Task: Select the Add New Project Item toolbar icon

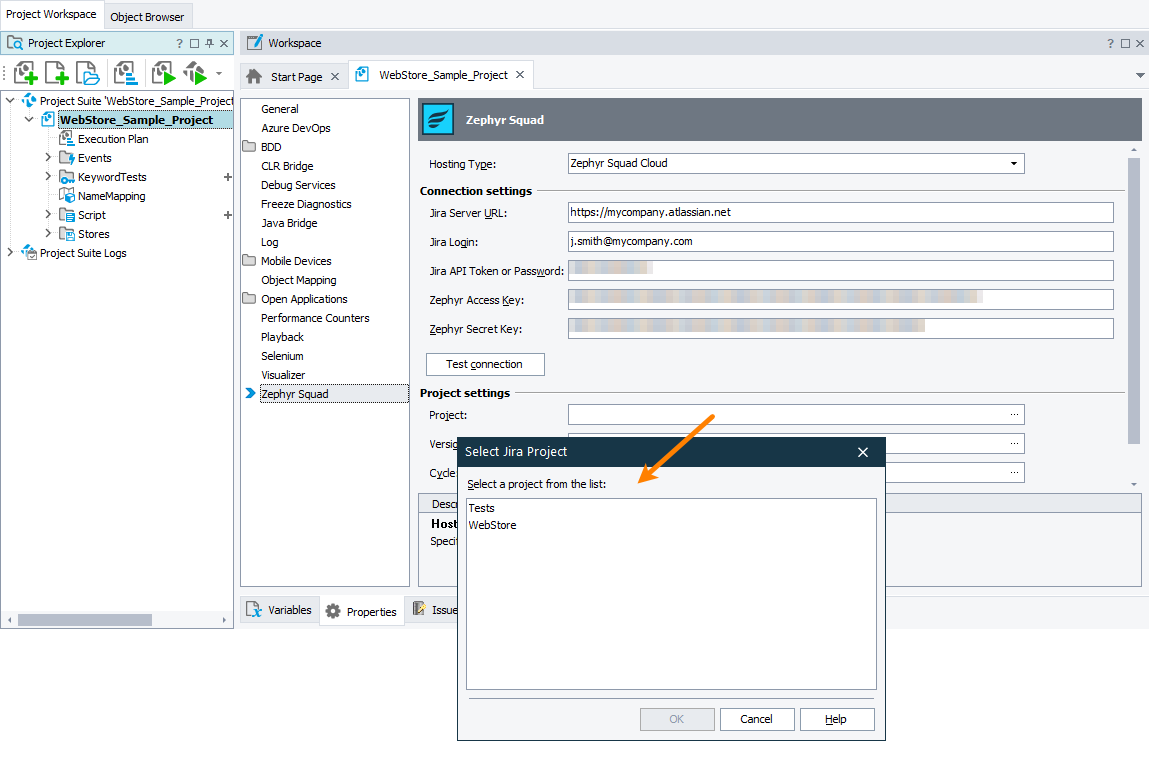Action: (25, 72)
